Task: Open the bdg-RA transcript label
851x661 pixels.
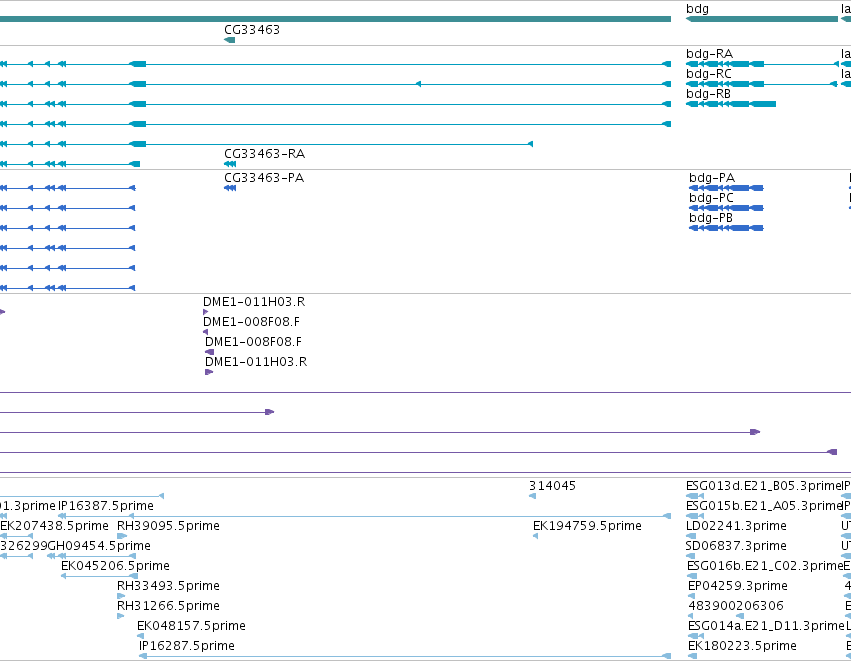Action: coord(709,54)
